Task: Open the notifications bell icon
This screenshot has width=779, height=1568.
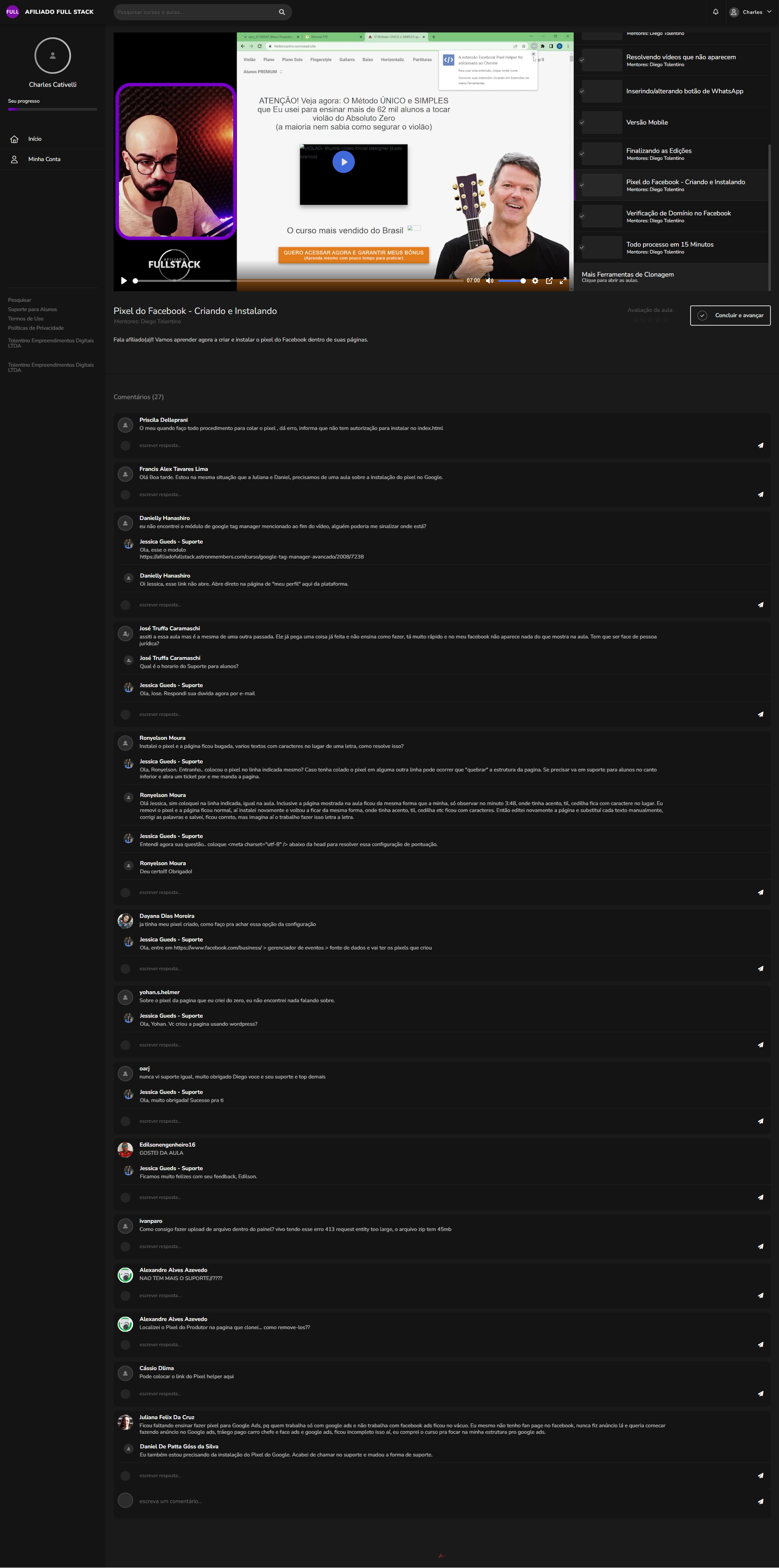Action: [716, 12]
